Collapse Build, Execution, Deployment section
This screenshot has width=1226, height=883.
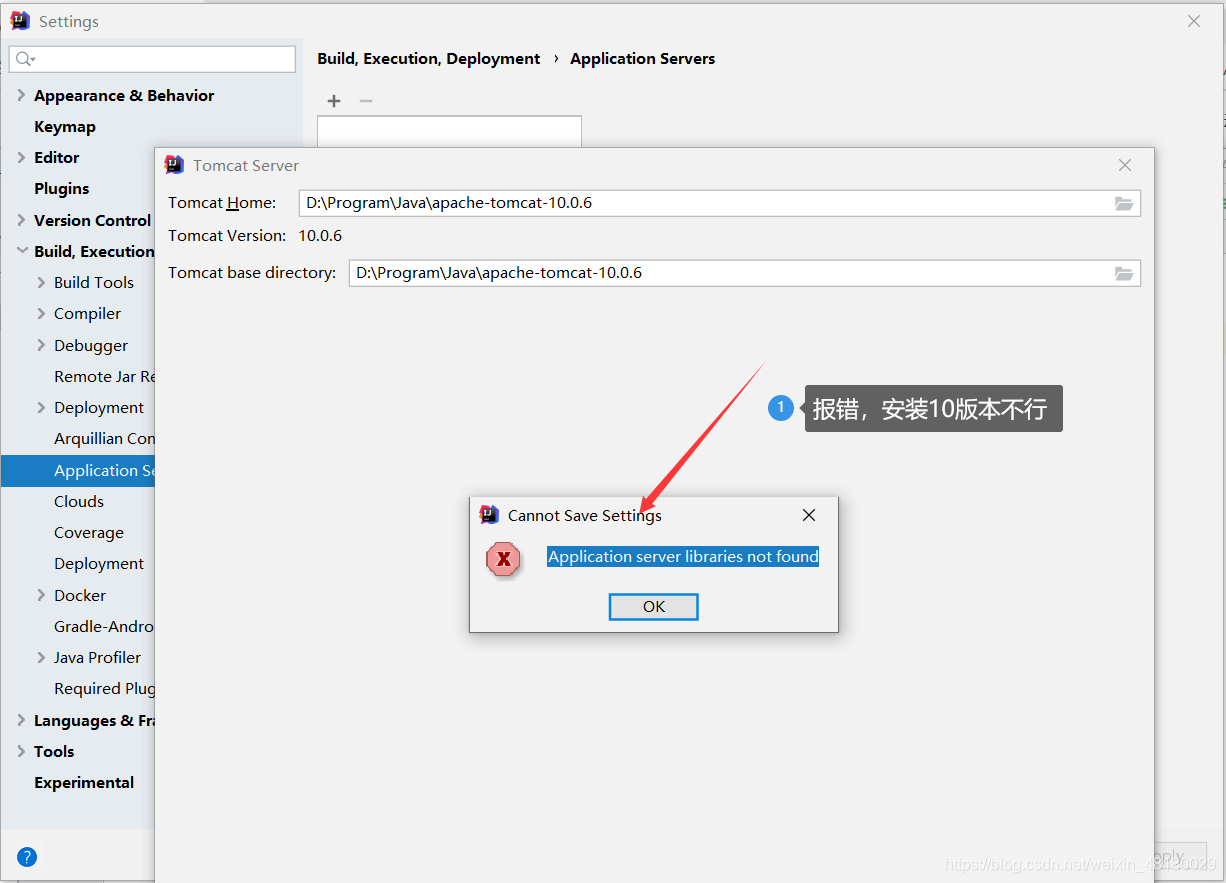21,251
